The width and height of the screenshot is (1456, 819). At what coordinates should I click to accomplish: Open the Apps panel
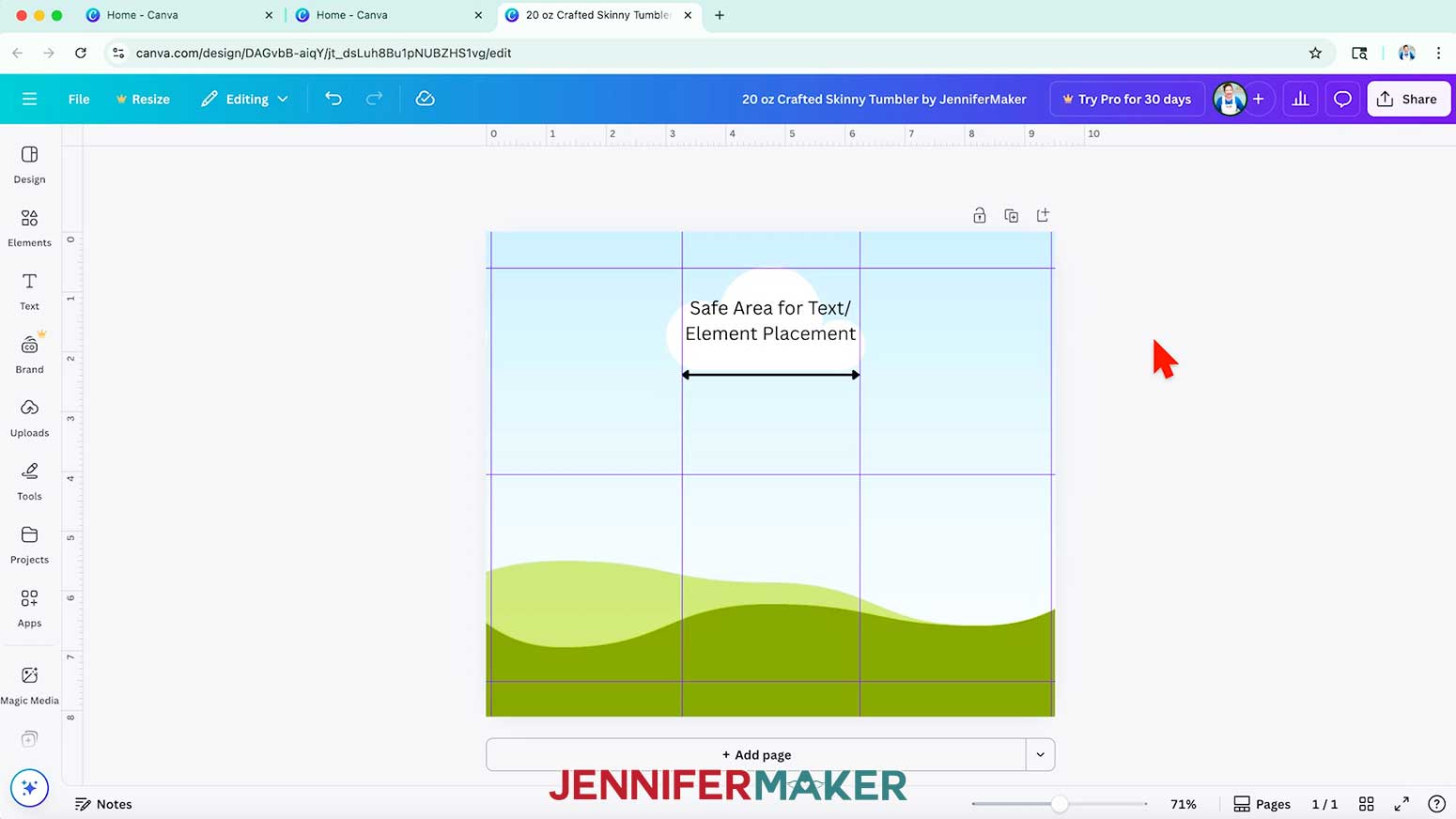(x=29, y=609)
